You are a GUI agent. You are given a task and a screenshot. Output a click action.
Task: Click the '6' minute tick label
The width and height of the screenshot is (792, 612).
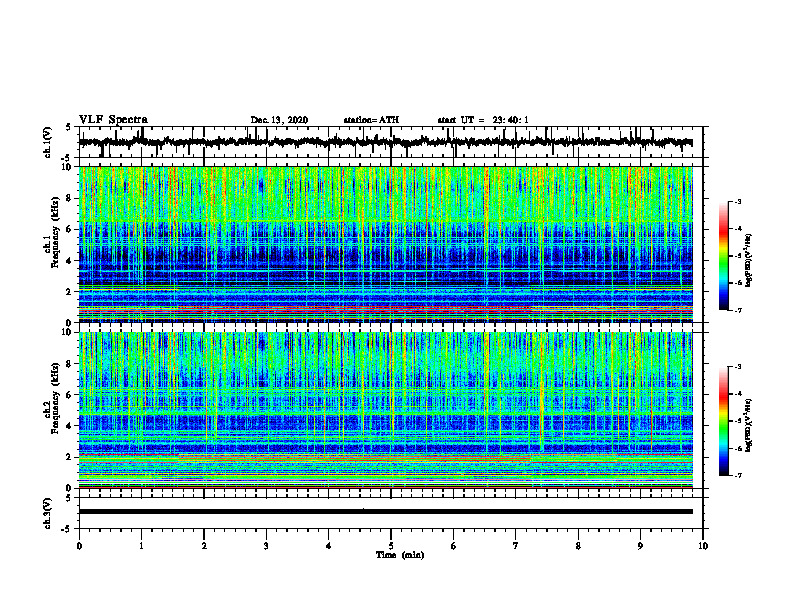(x=454, y=546)
